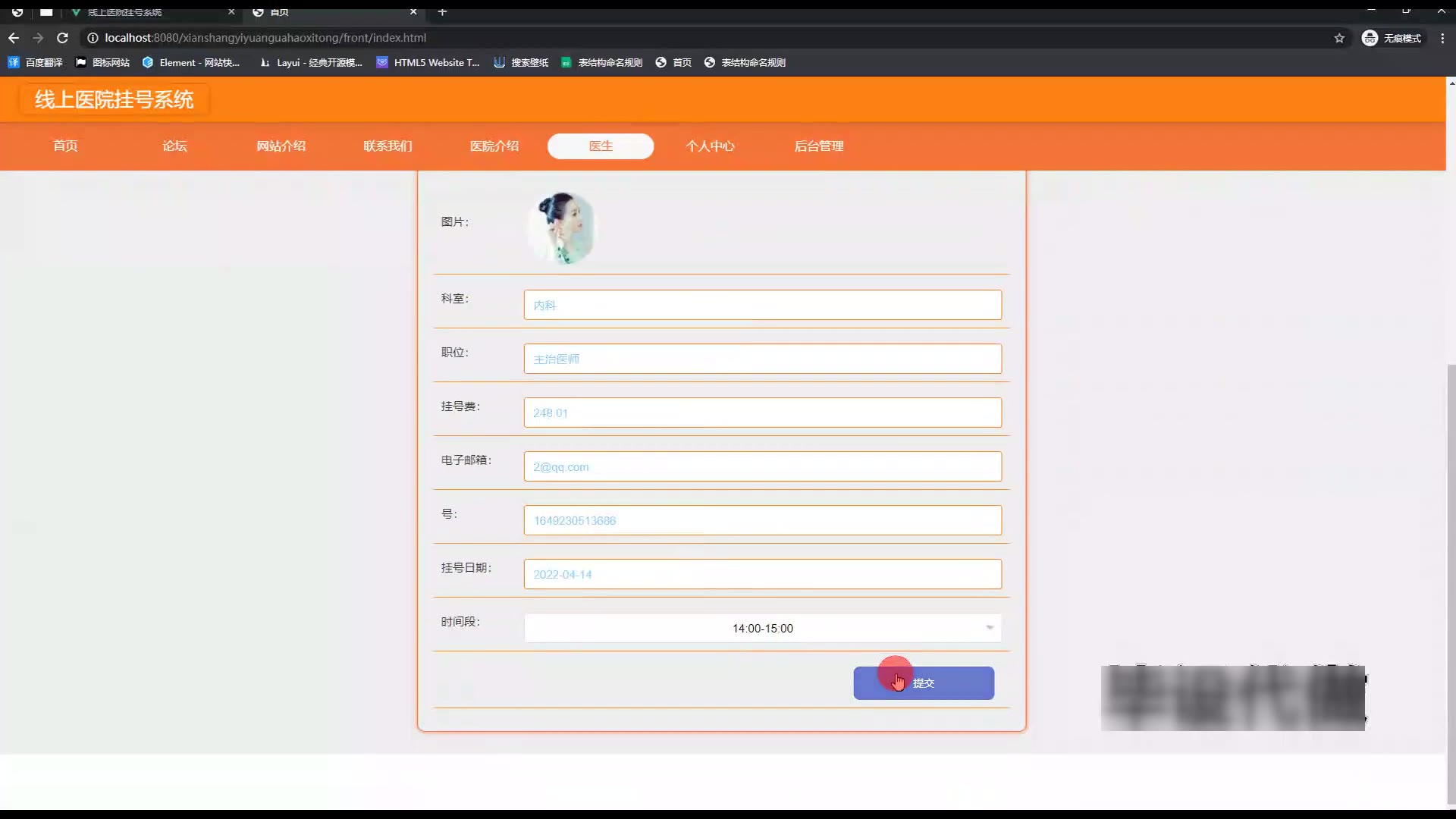Screen dimensions: 1456x819
Task: Expand the 时间段 dropdown arrow
Action: tap(989, 628)
